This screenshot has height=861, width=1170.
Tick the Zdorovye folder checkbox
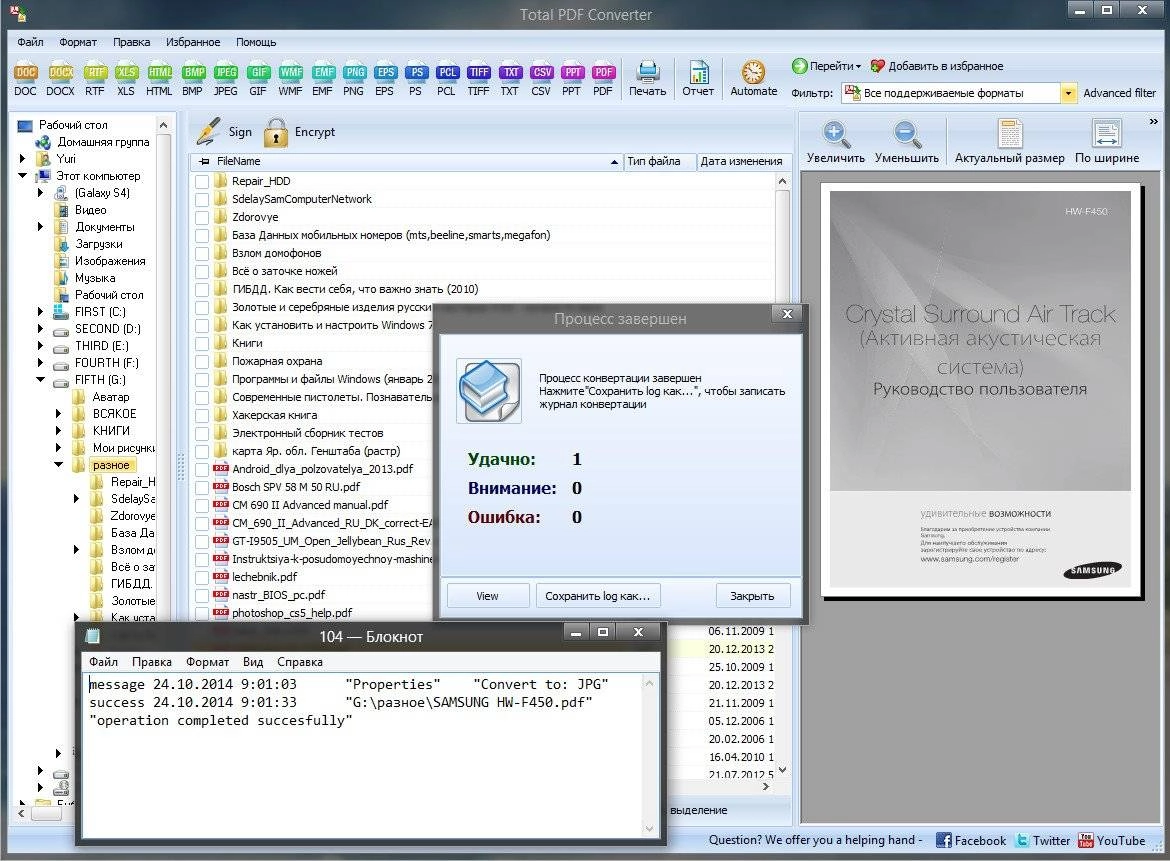[201, 217]
